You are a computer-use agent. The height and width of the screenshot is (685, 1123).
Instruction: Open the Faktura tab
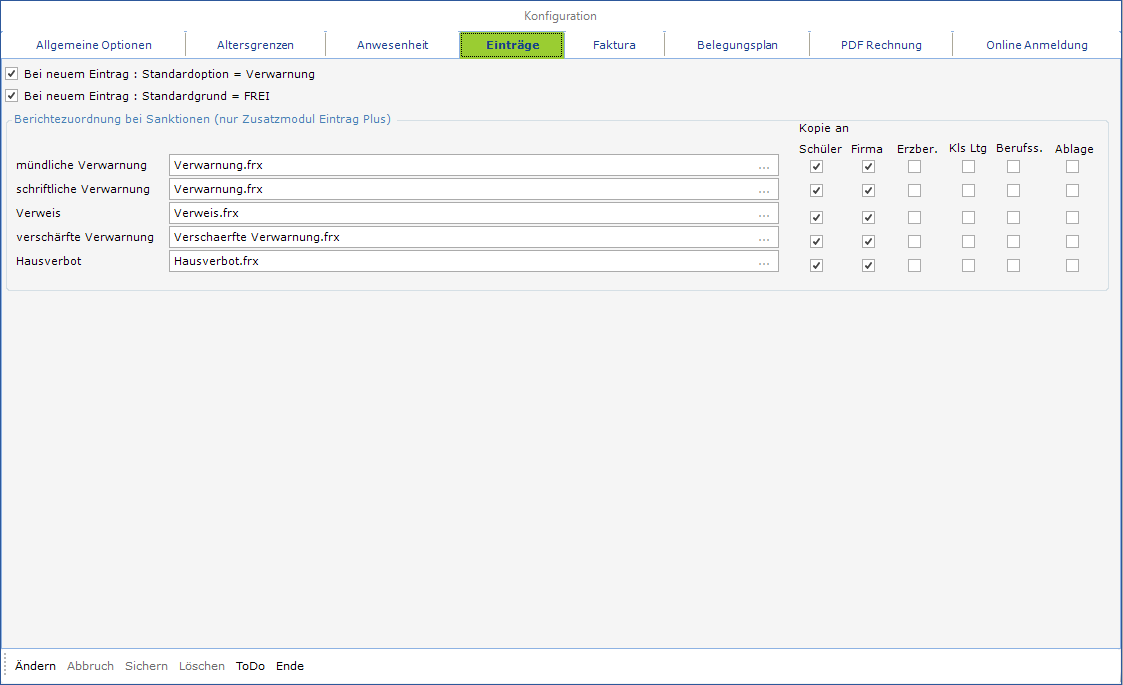(614, 45)
